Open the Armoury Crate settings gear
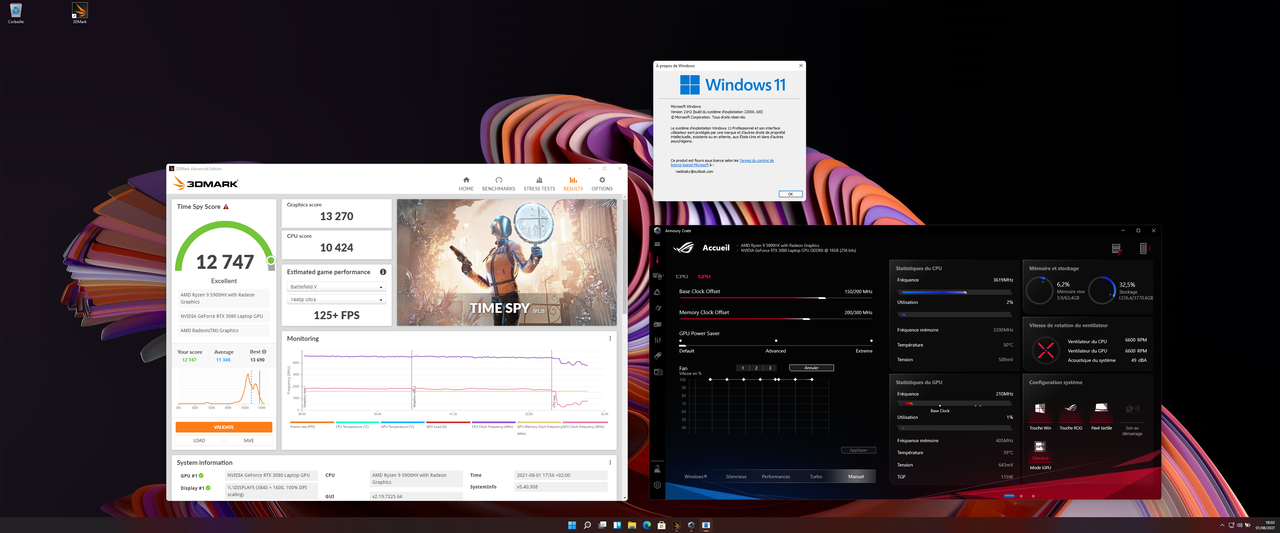This screenshot has width=1280, height=533. click(657, 485)
